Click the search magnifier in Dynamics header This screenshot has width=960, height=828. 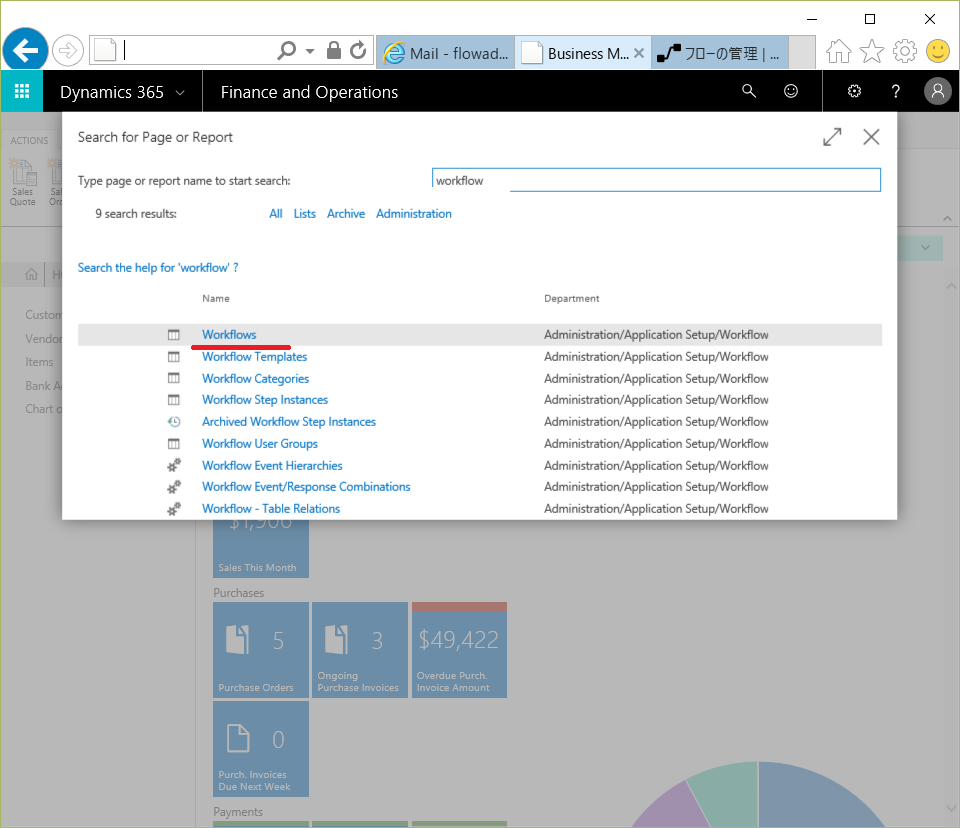749,91
